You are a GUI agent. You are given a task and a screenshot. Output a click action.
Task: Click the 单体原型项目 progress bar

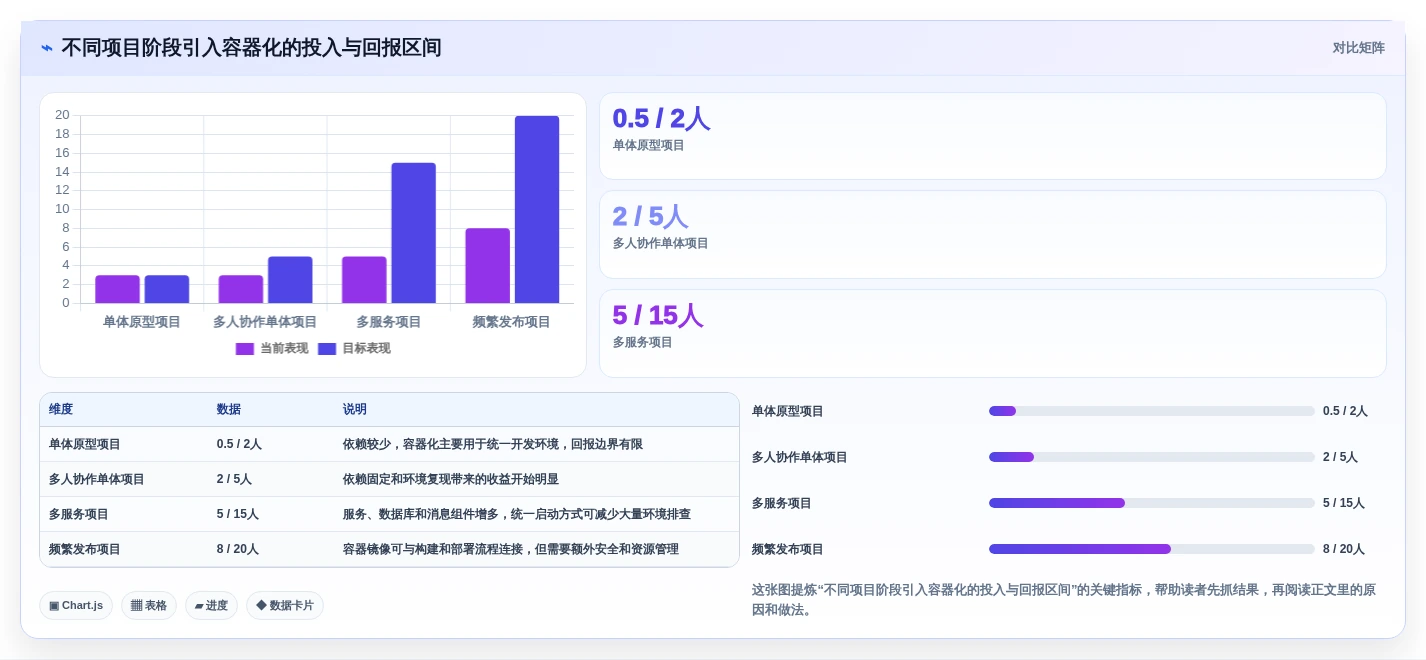(x=1152, y=411)
